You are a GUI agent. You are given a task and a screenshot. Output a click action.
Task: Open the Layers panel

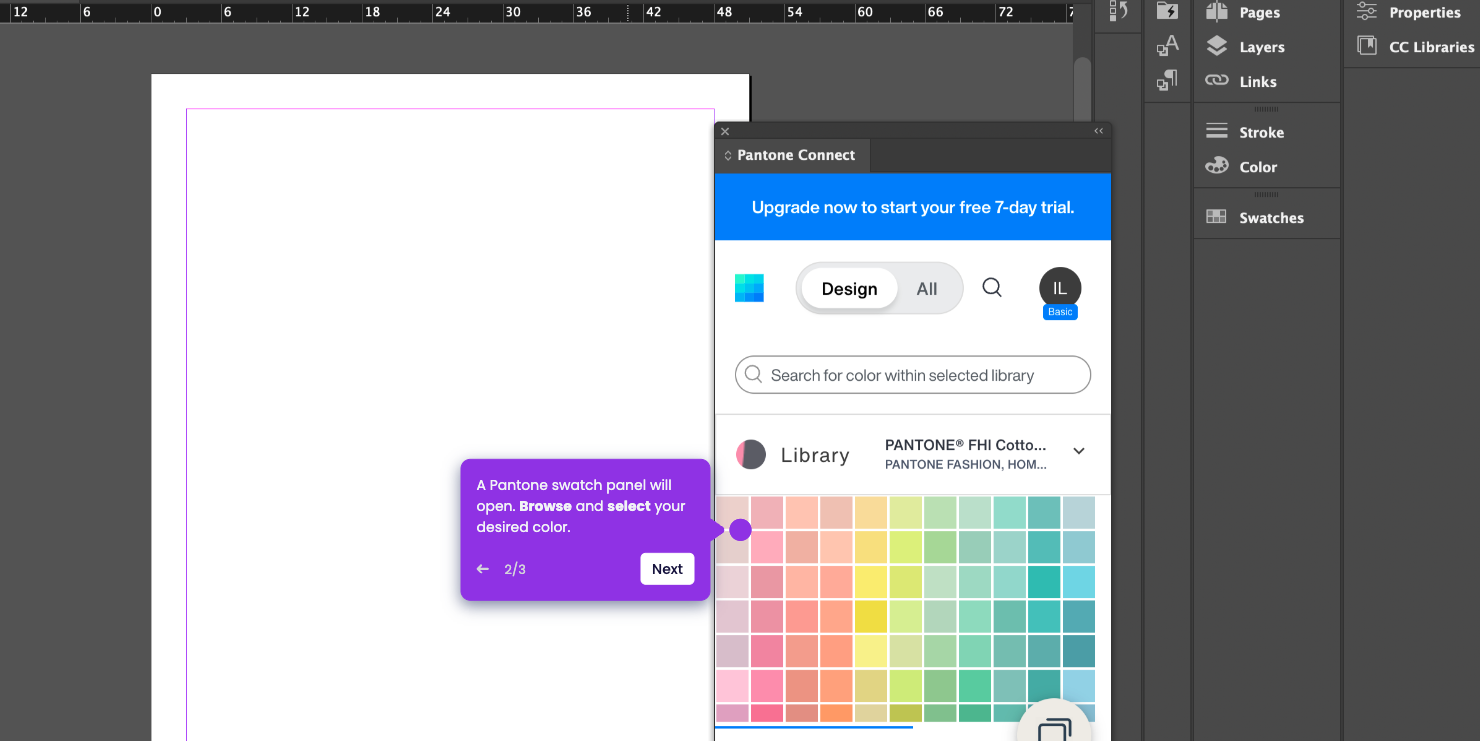[x=1245, y=47]
